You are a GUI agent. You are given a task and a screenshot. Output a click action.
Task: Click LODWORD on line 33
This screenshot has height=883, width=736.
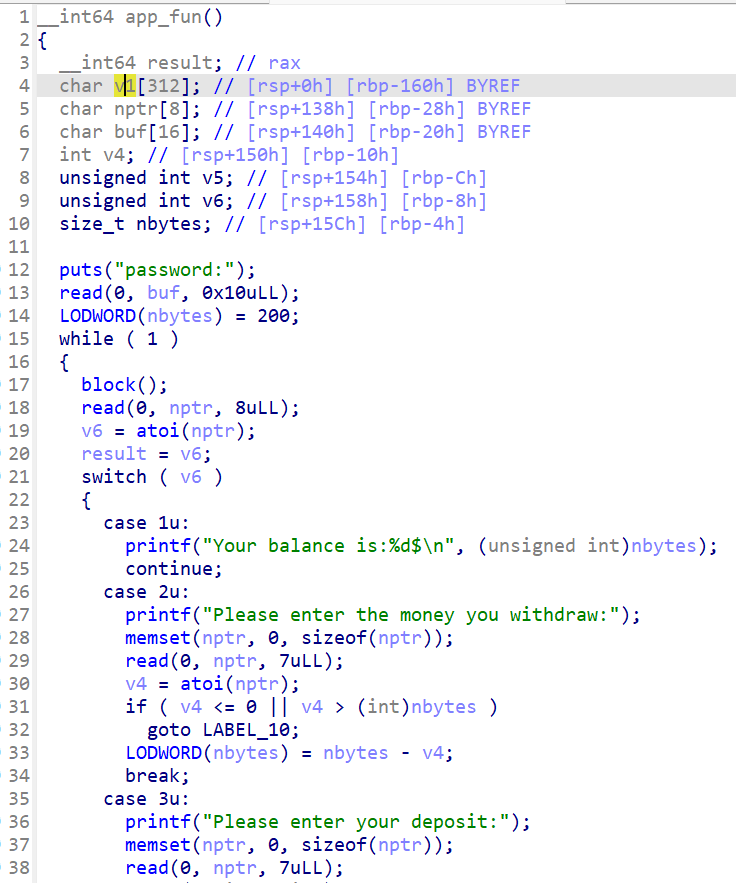pyautogui.click(x=163, y=753)
